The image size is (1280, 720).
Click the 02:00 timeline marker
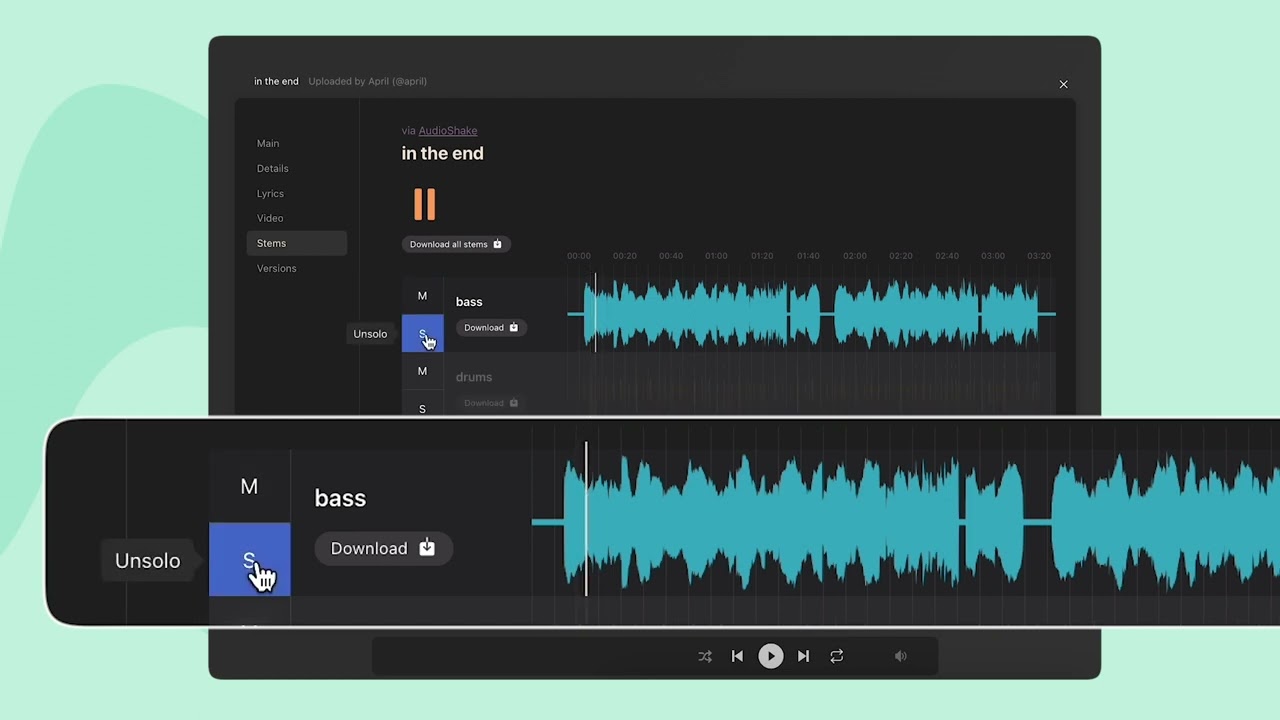tap(854, 256)
